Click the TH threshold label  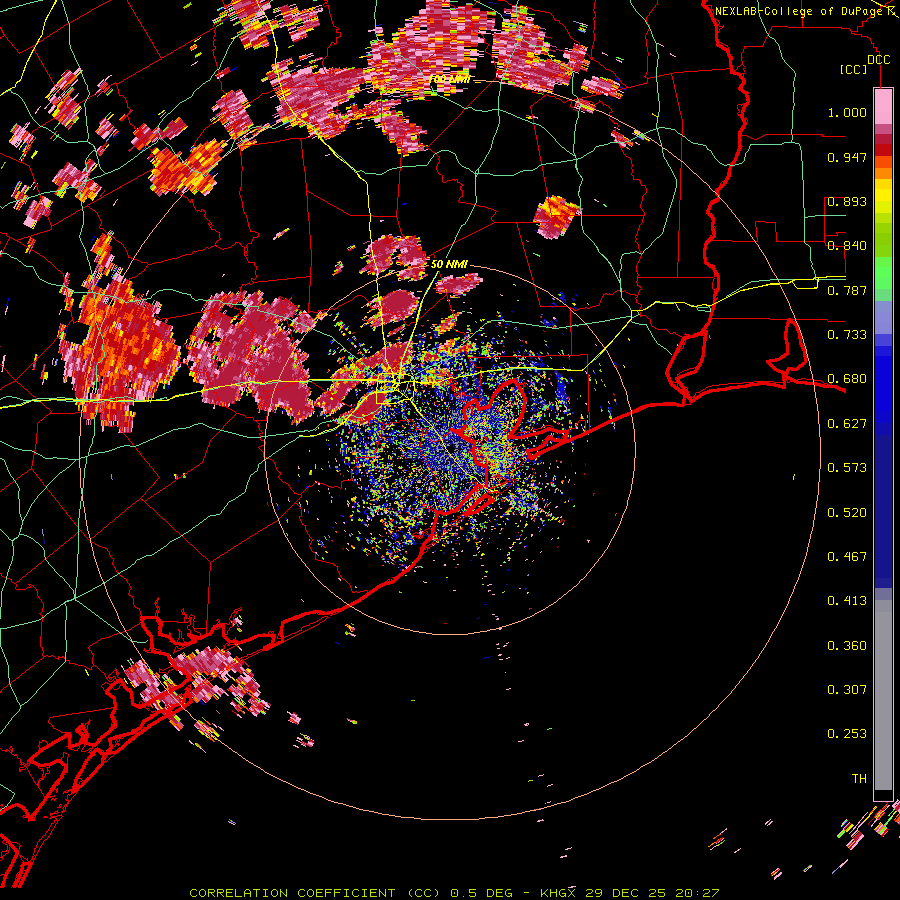pos(859,779)
